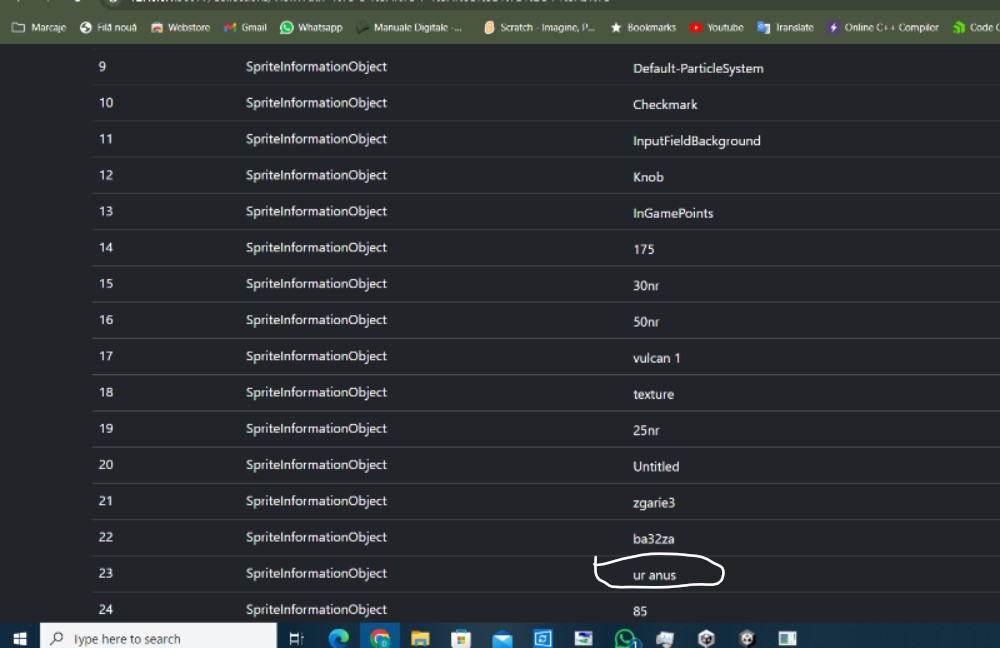Click row number 19 in the table

[106, 428]
